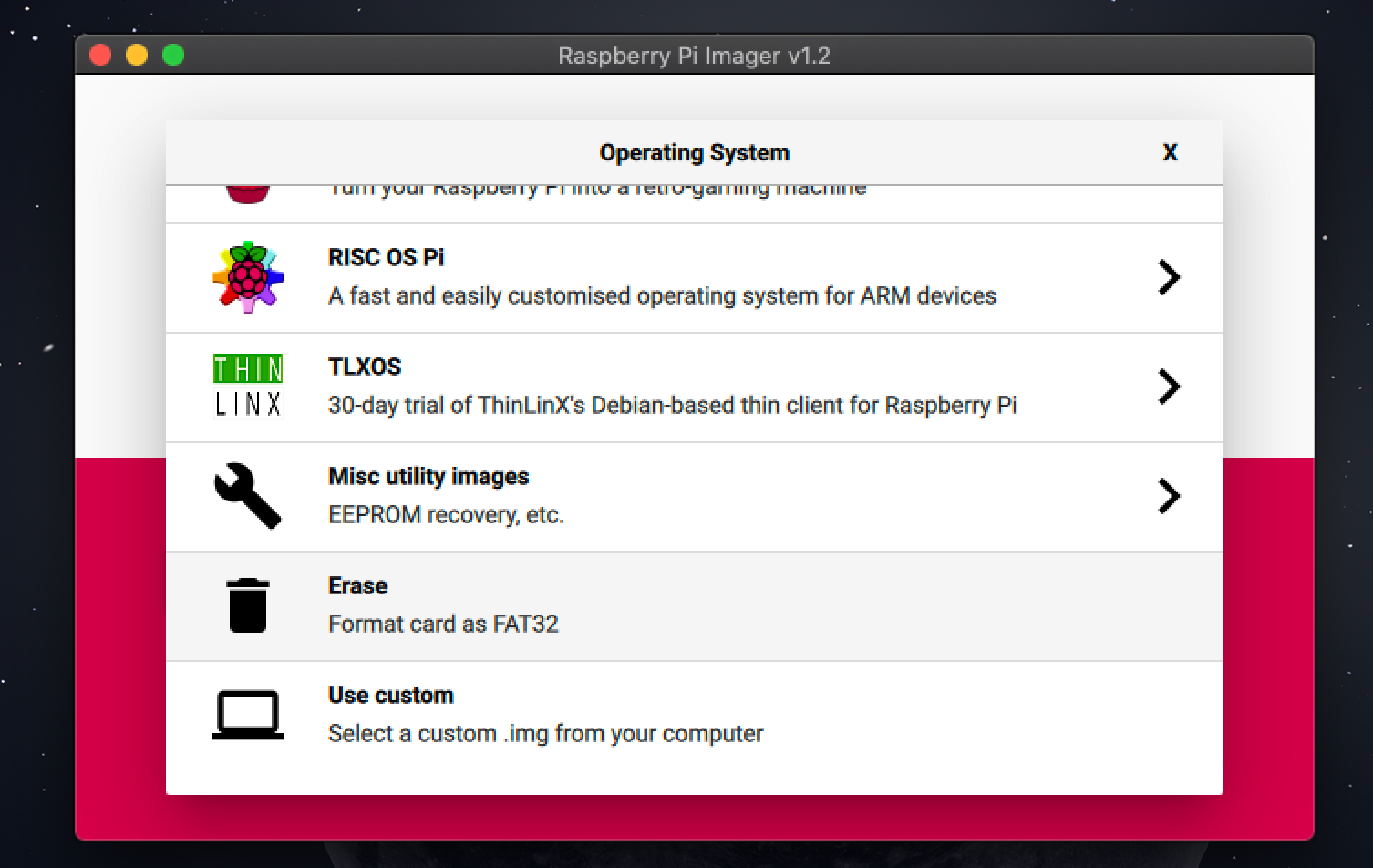The width and height of the screenshot is (1373, 868).
Task: Expand the Misc utility images chevron
Action: 1169,496
